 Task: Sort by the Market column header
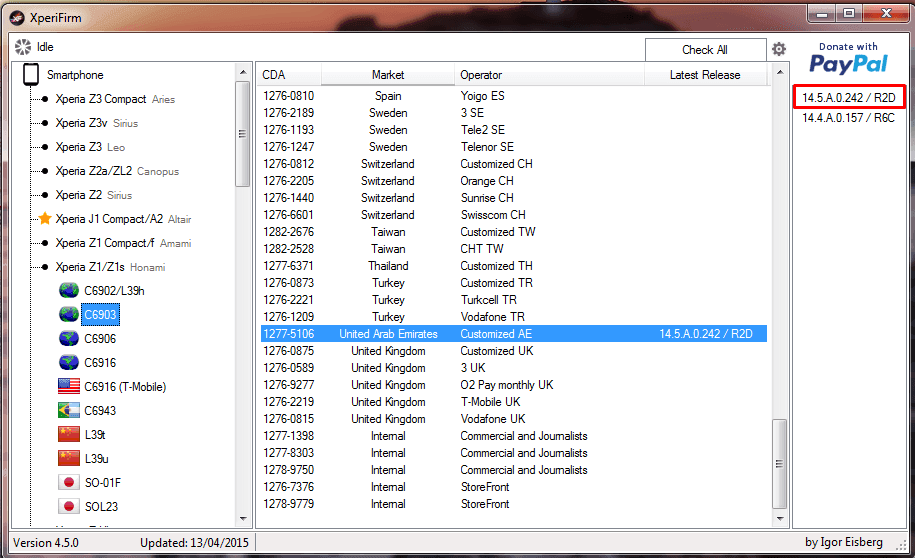pyautogui.click(x=387, y=75)
